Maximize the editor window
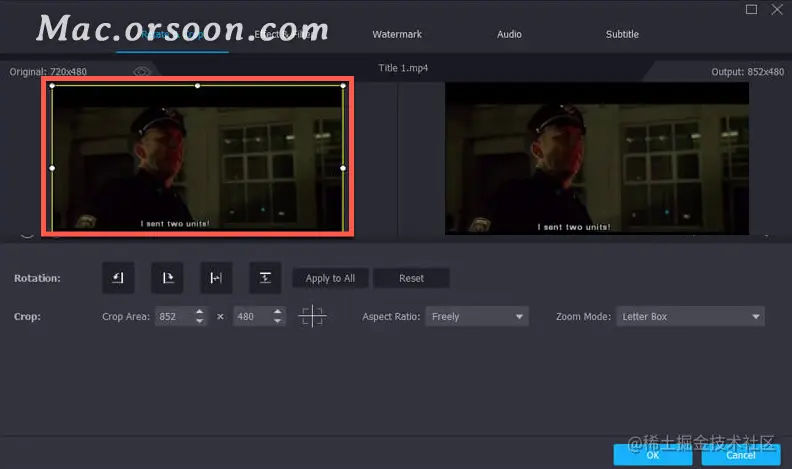 tap(751, 9)
